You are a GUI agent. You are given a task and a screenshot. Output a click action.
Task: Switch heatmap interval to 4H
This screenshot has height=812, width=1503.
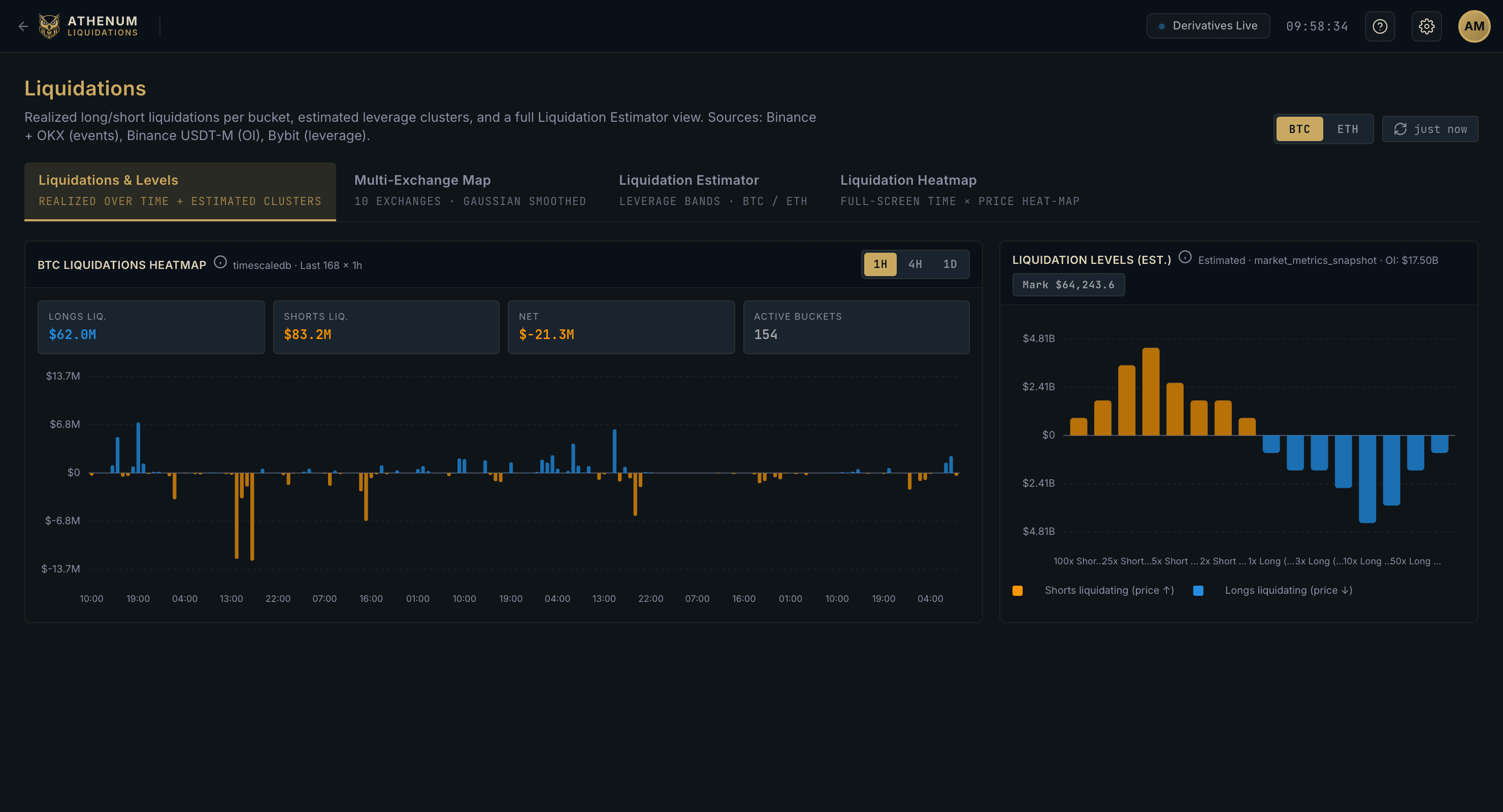pyautogui.click(x=915, y=264)
